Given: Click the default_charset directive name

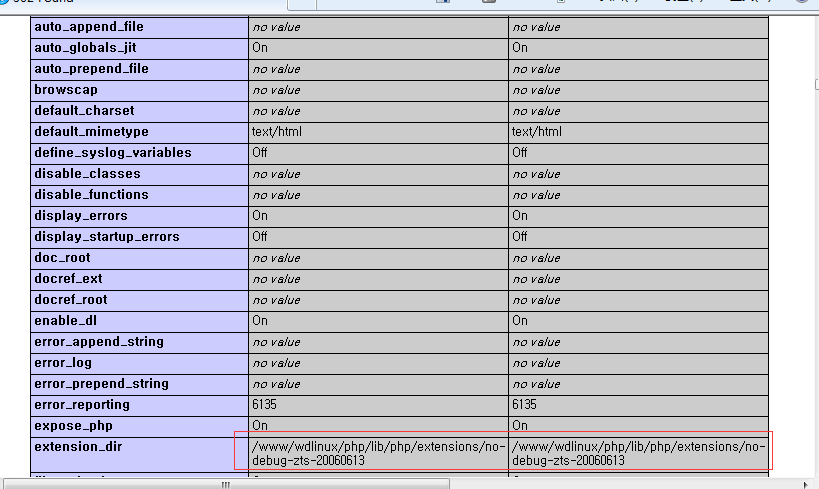Looking at the screenshot, I should [84, 110].
